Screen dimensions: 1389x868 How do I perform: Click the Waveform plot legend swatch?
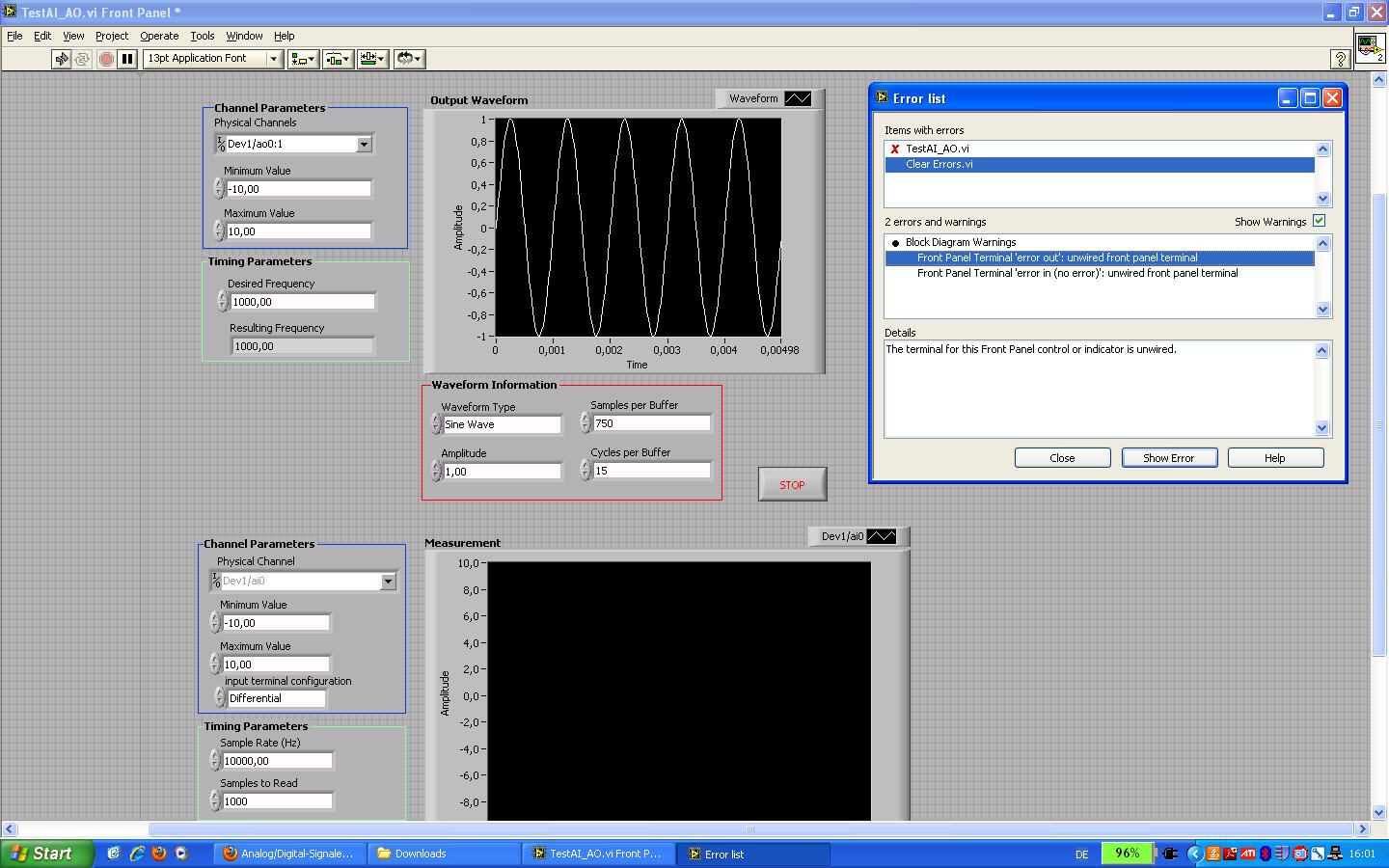pos(798,98)
